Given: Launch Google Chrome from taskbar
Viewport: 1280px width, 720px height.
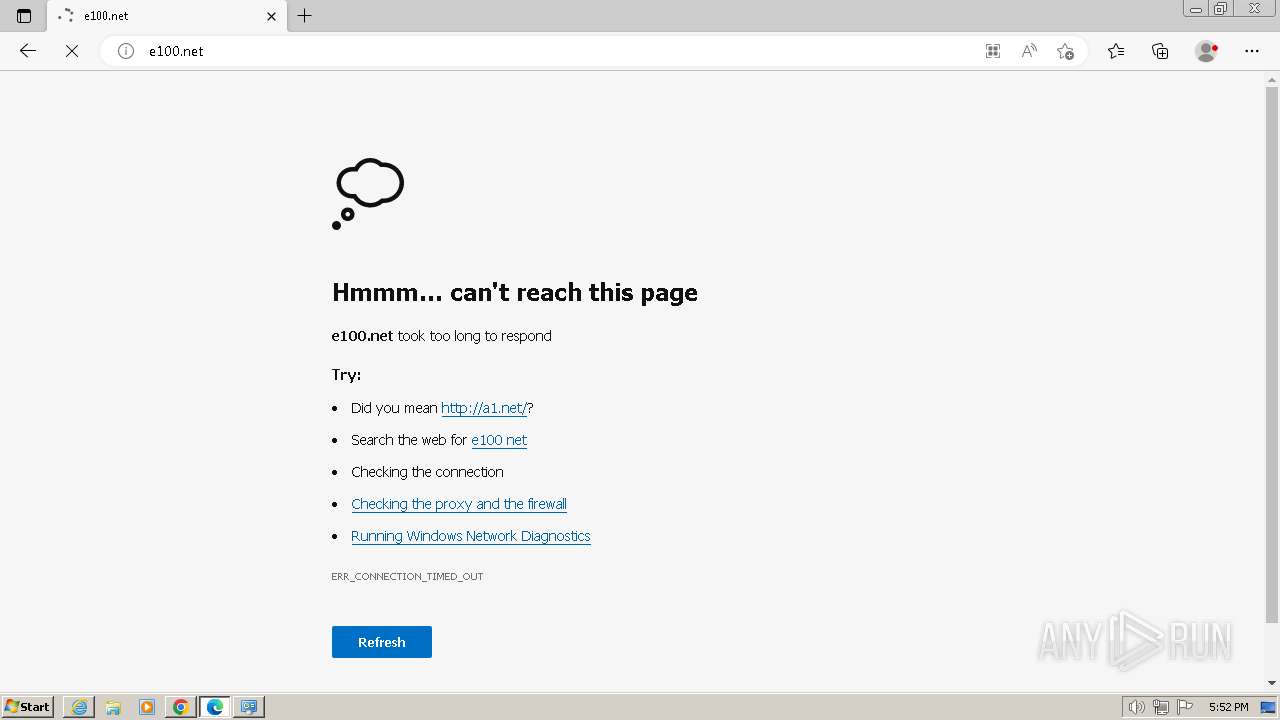Looking at the screenshot, I should (x=181, y=707).
